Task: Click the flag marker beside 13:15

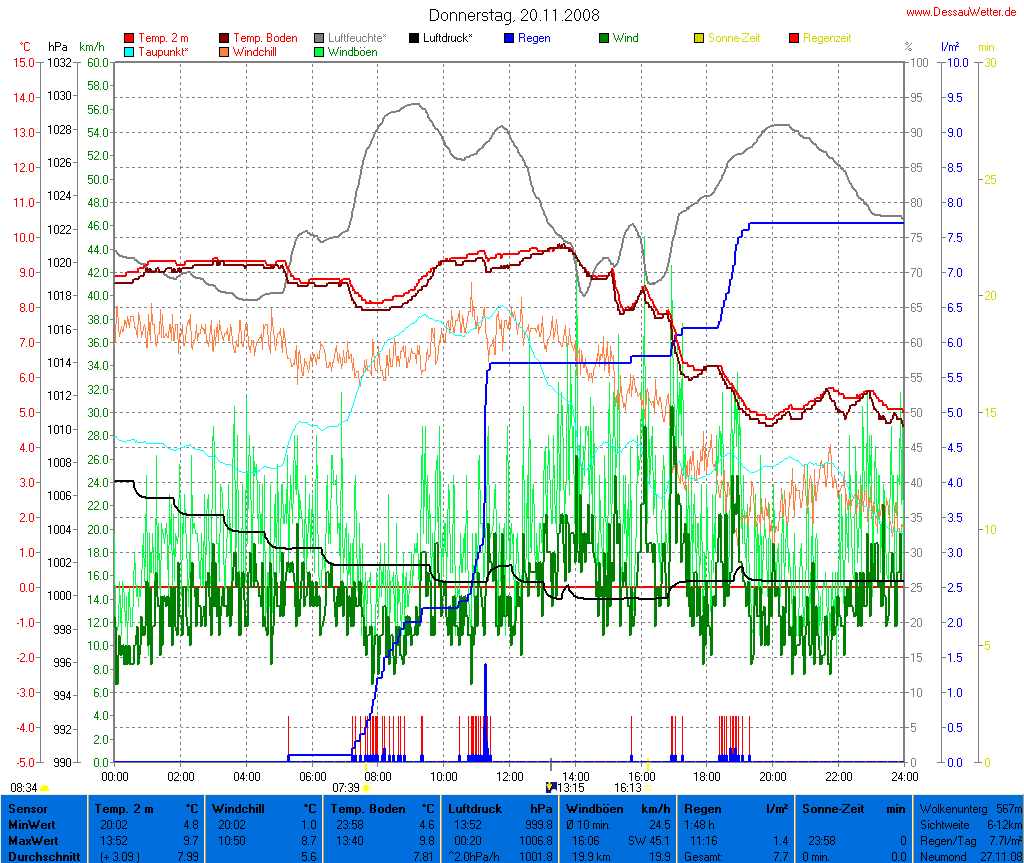Action: (x=550, y=788)
